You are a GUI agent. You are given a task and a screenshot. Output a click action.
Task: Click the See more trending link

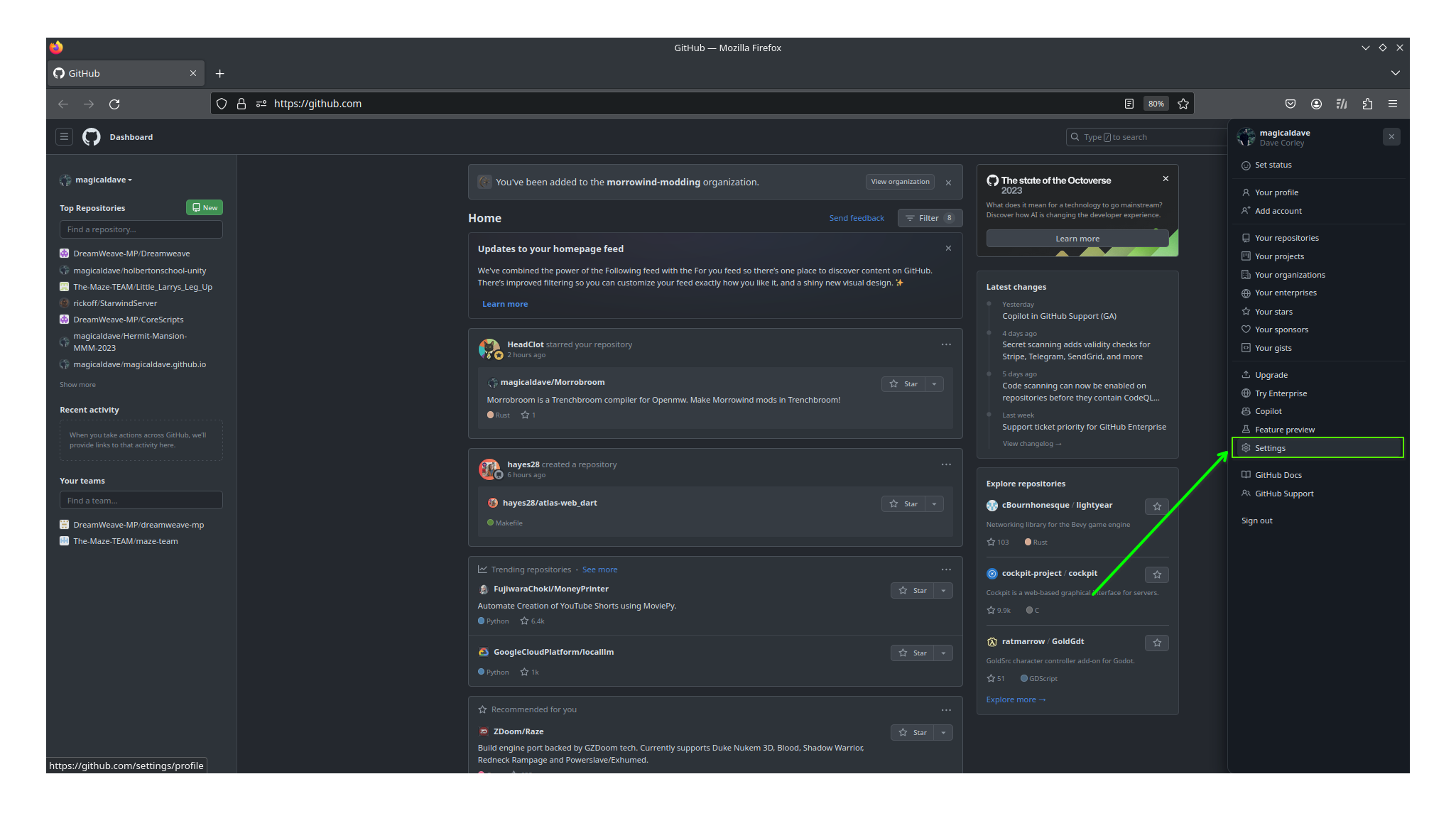(x=599, y=570)
